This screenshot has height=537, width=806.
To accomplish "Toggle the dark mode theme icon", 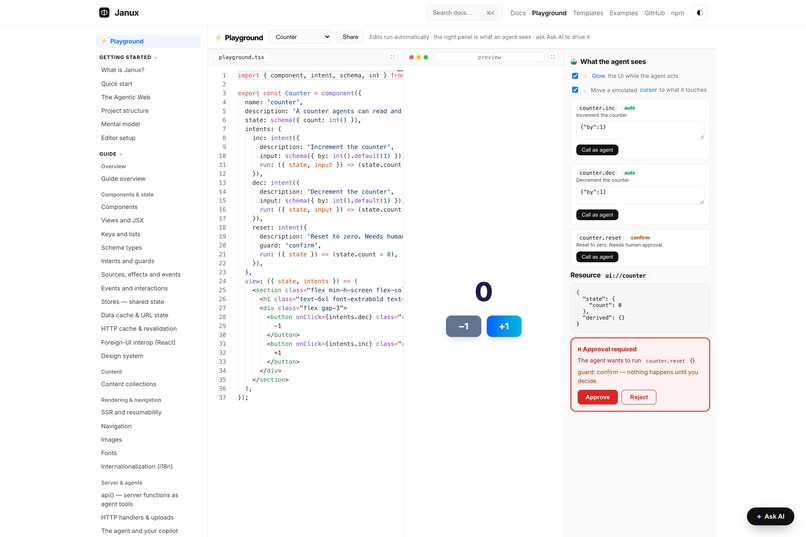I will tap(700, 13).
